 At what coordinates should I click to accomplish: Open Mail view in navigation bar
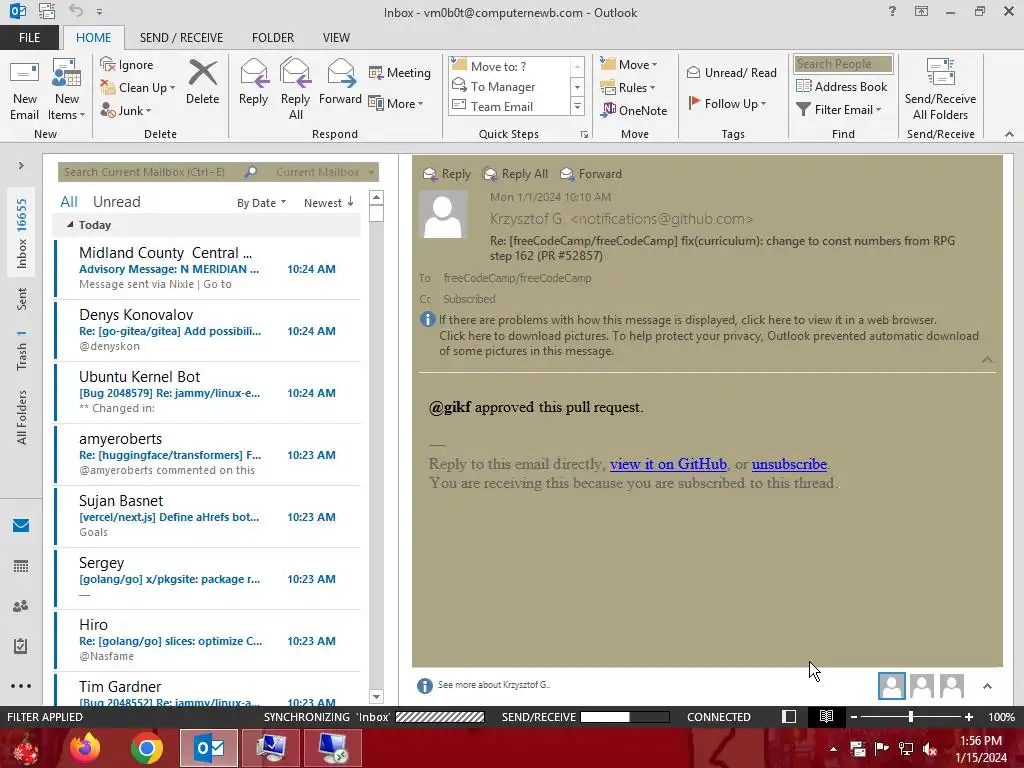pos(21,526)
